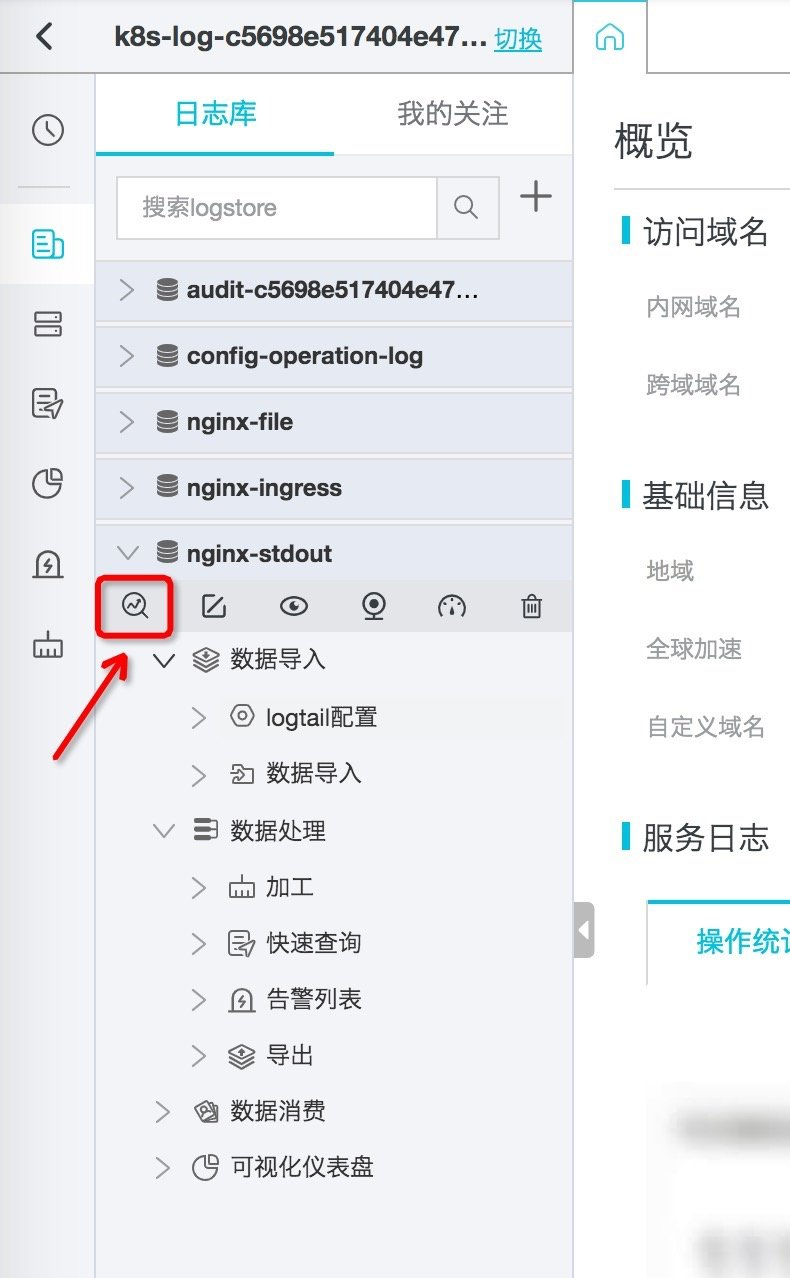Open the pie chart dashboard sidebar icon
Viewport: 790px width, 1278px height.
(x=48, y=484)
